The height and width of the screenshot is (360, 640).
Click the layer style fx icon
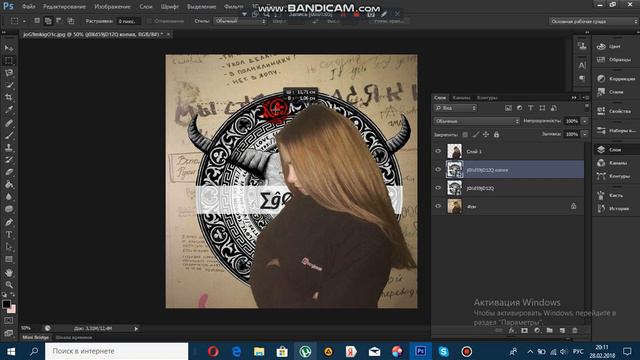click(x=512, y=331)
